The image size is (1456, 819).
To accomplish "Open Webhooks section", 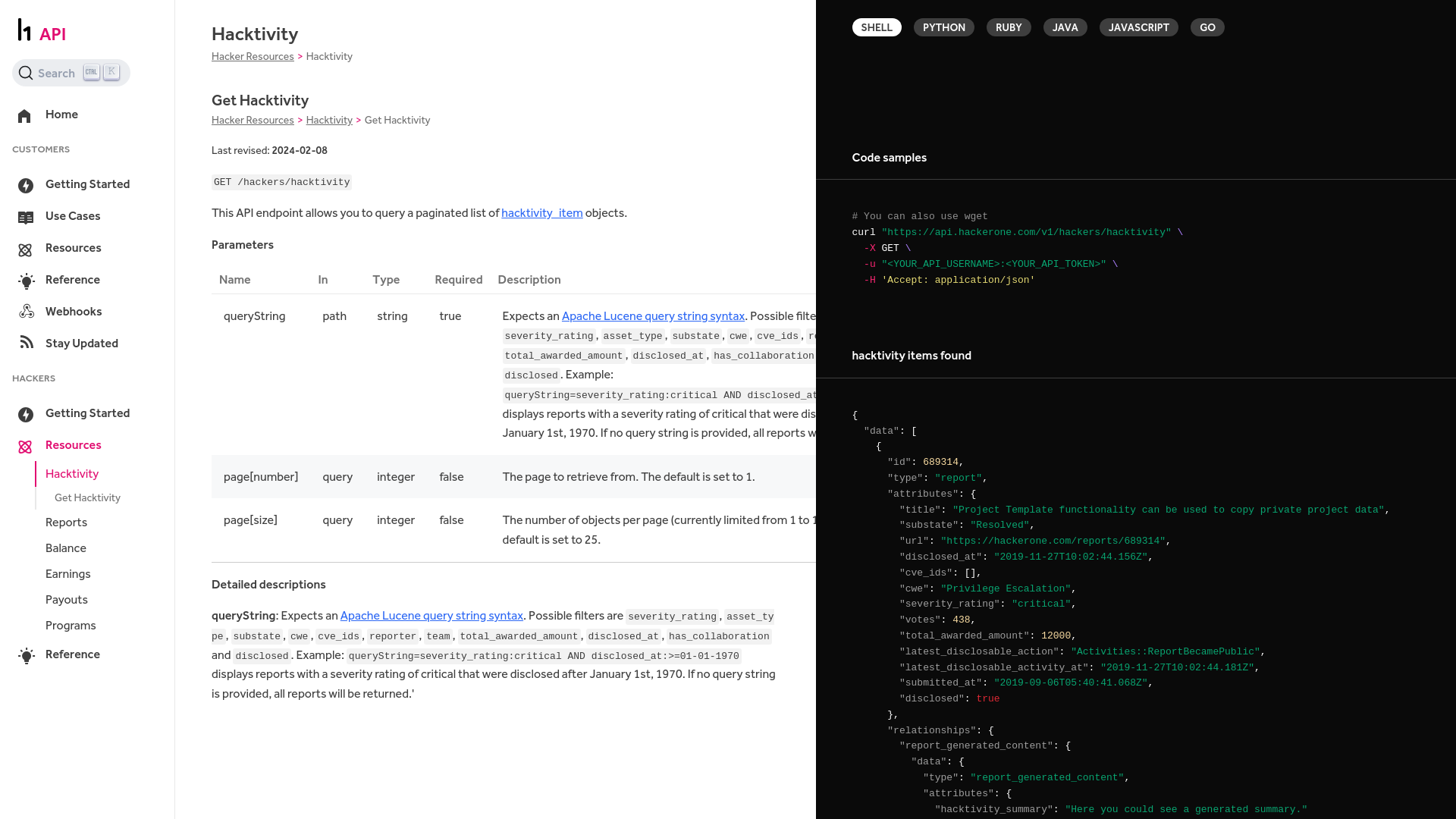I will [74, 312].
